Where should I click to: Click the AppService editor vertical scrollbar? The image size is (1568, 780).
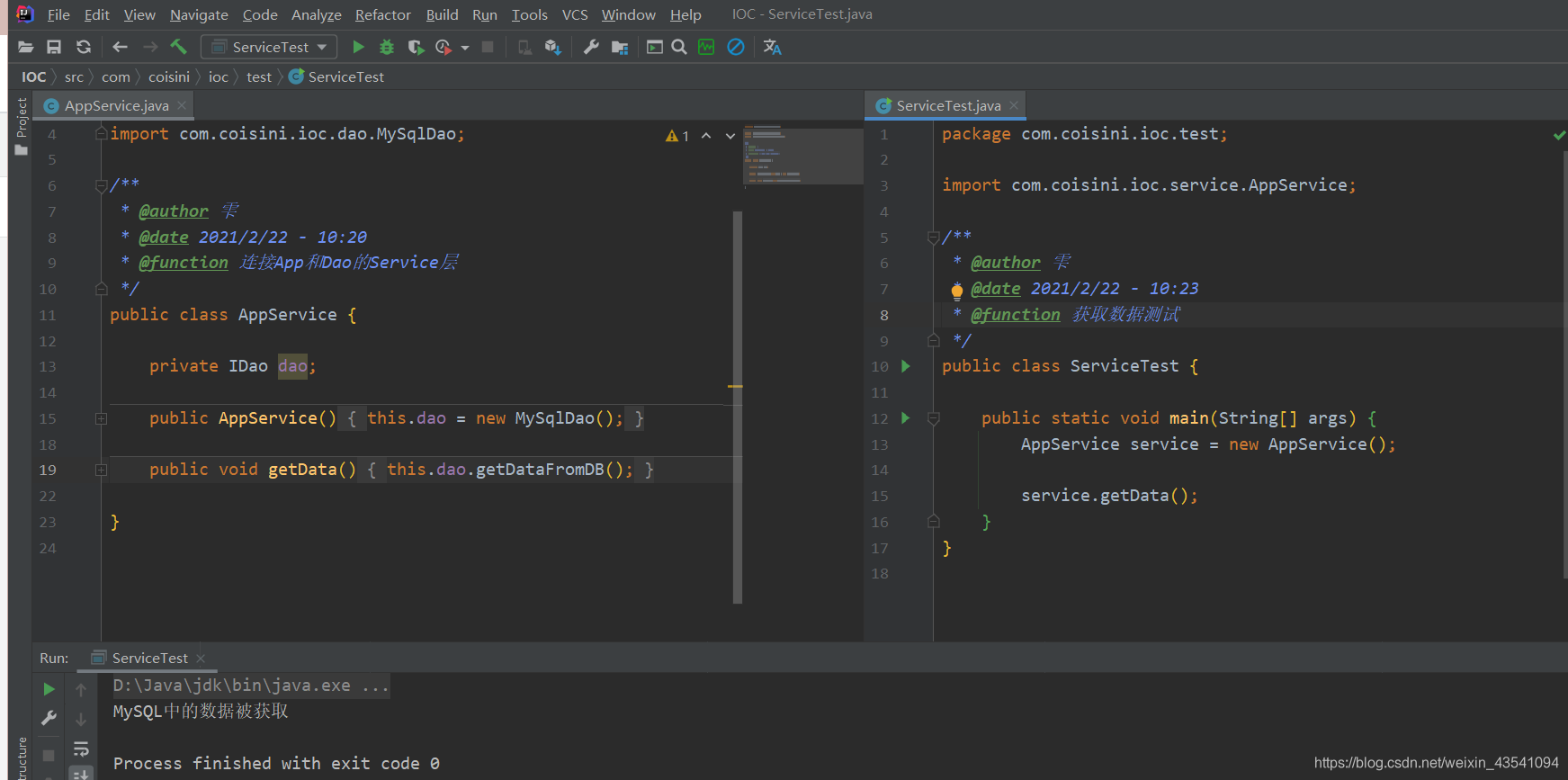[738, 407]
